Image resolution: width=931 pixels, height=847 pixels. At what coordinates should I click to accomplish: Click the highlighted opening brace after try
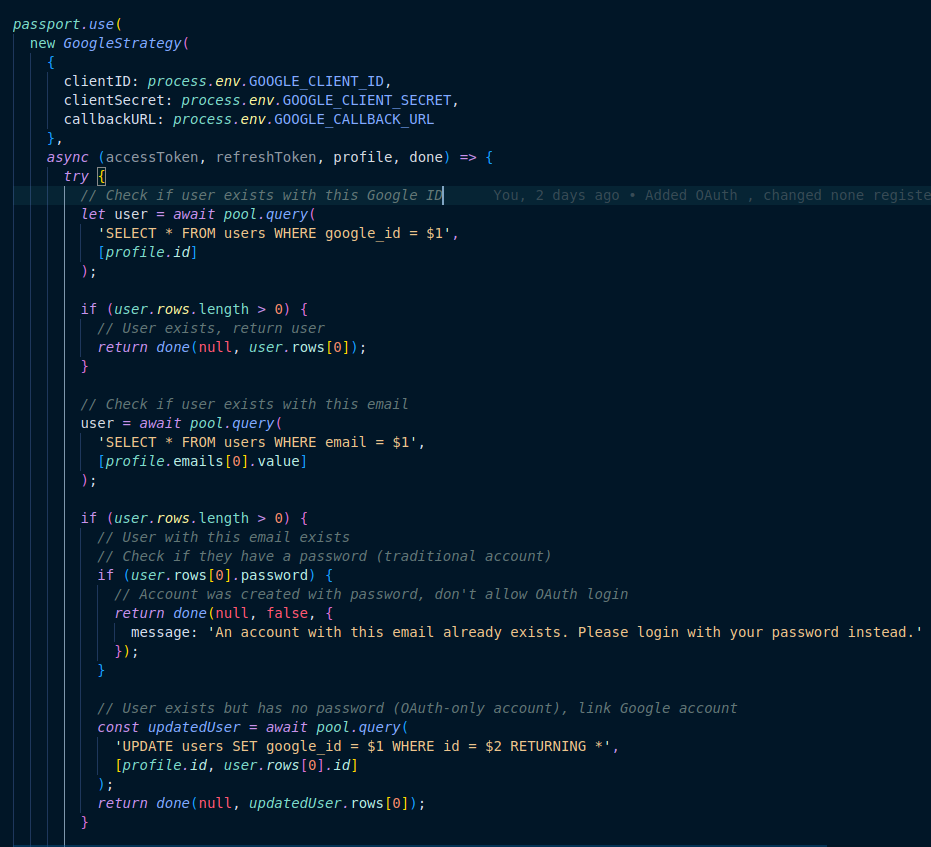click(101, 176)
